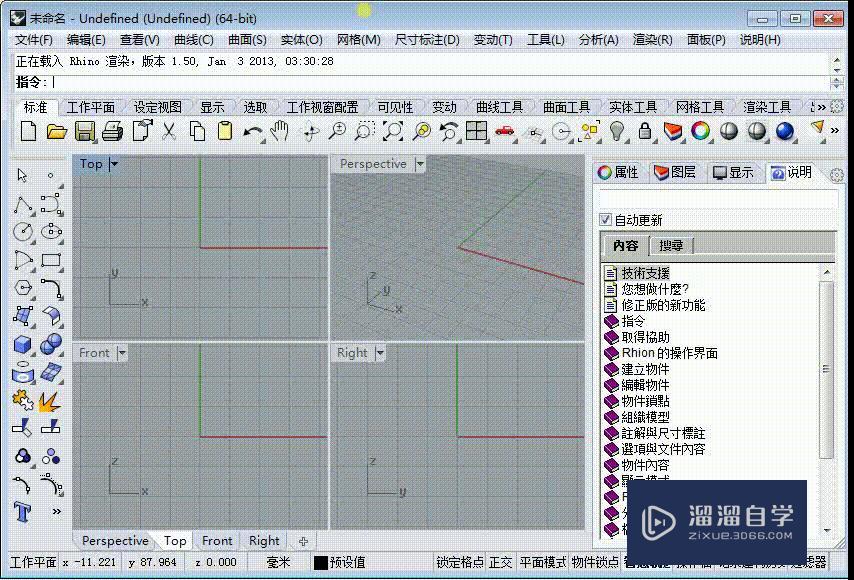Click the Paste clipboard icon
The height and width of the screenshot is (580, 854).
225,132
